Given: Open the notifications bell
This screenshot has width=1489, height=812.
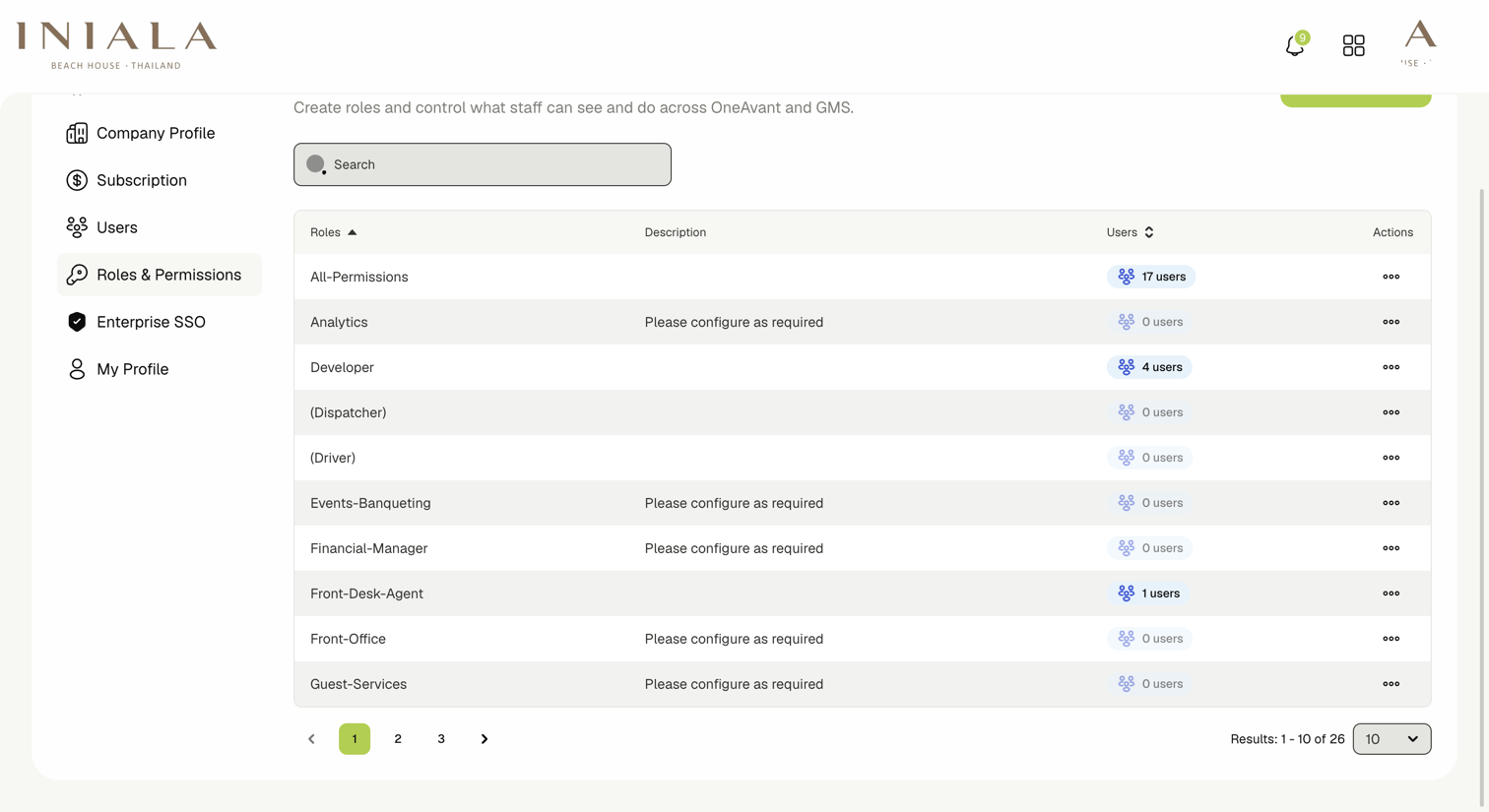Looking at the screenshot, I should [1295, 45].
